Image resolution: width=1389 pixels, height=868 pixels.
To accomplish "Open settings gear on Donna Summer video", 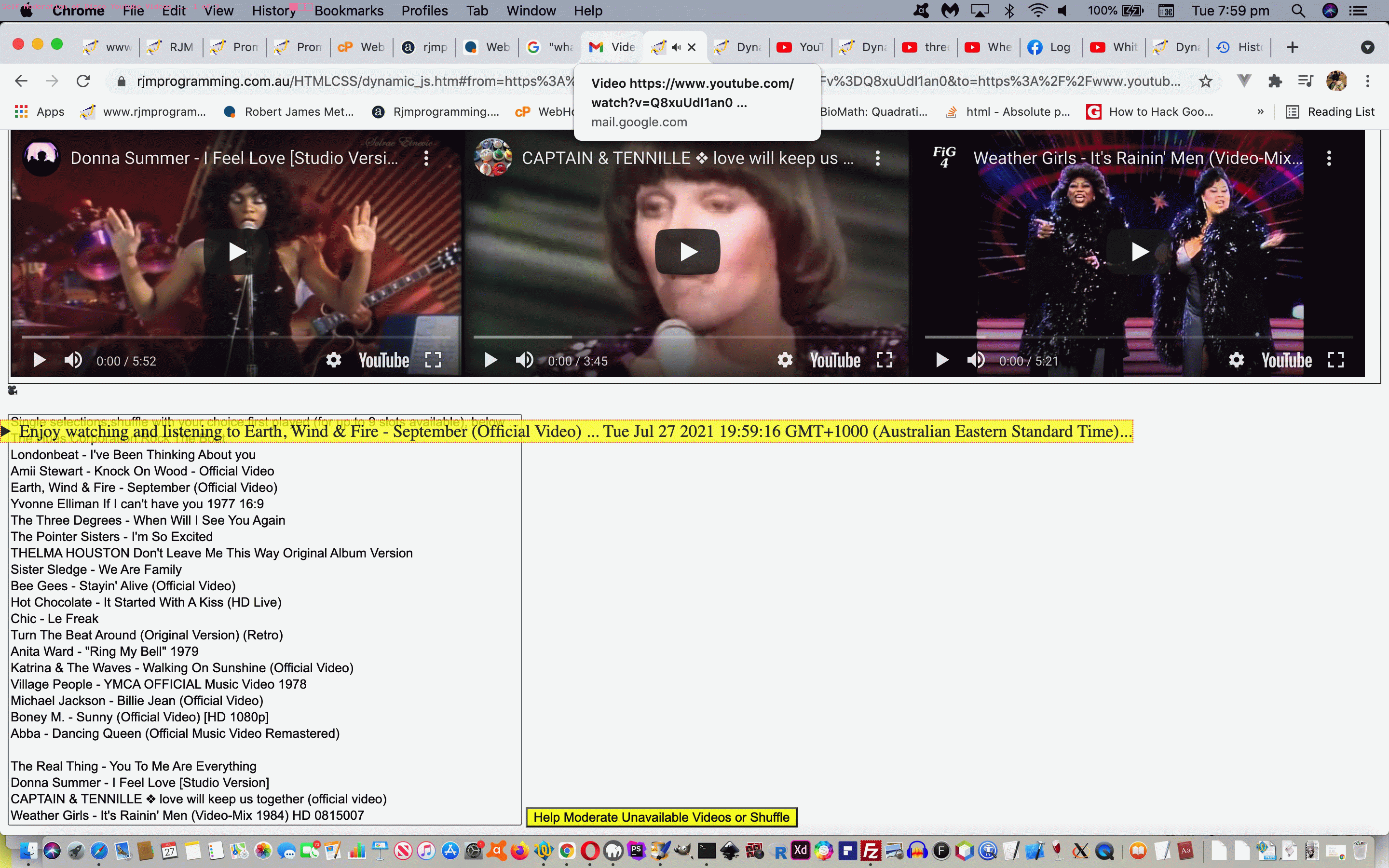I will [333, 360].
